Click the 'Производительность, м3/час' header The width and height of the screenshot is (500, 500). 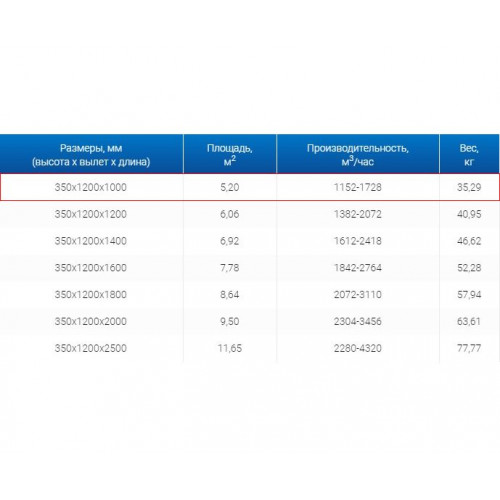tap(358, 154)
